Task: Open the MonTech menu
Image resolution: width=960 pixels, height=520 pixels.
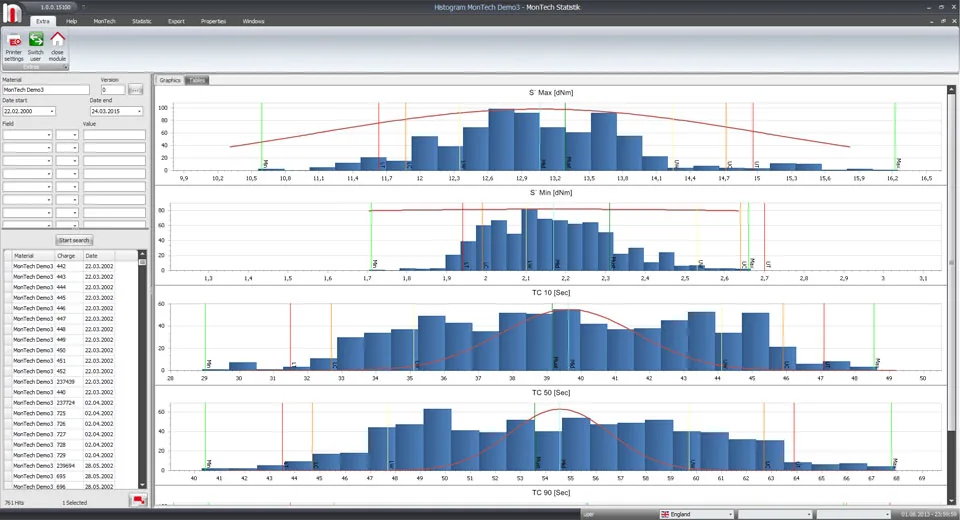Action: (104, 21)
